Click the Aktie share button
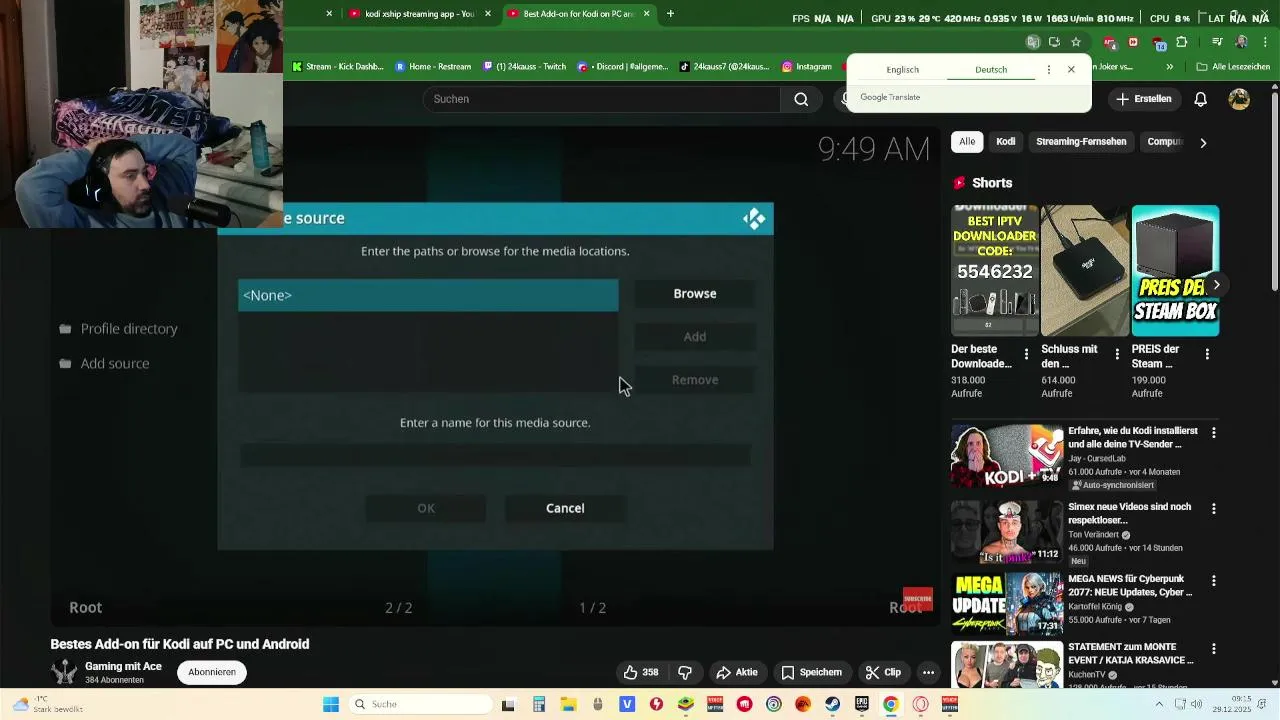1280x720 pixels. point(737,672)
